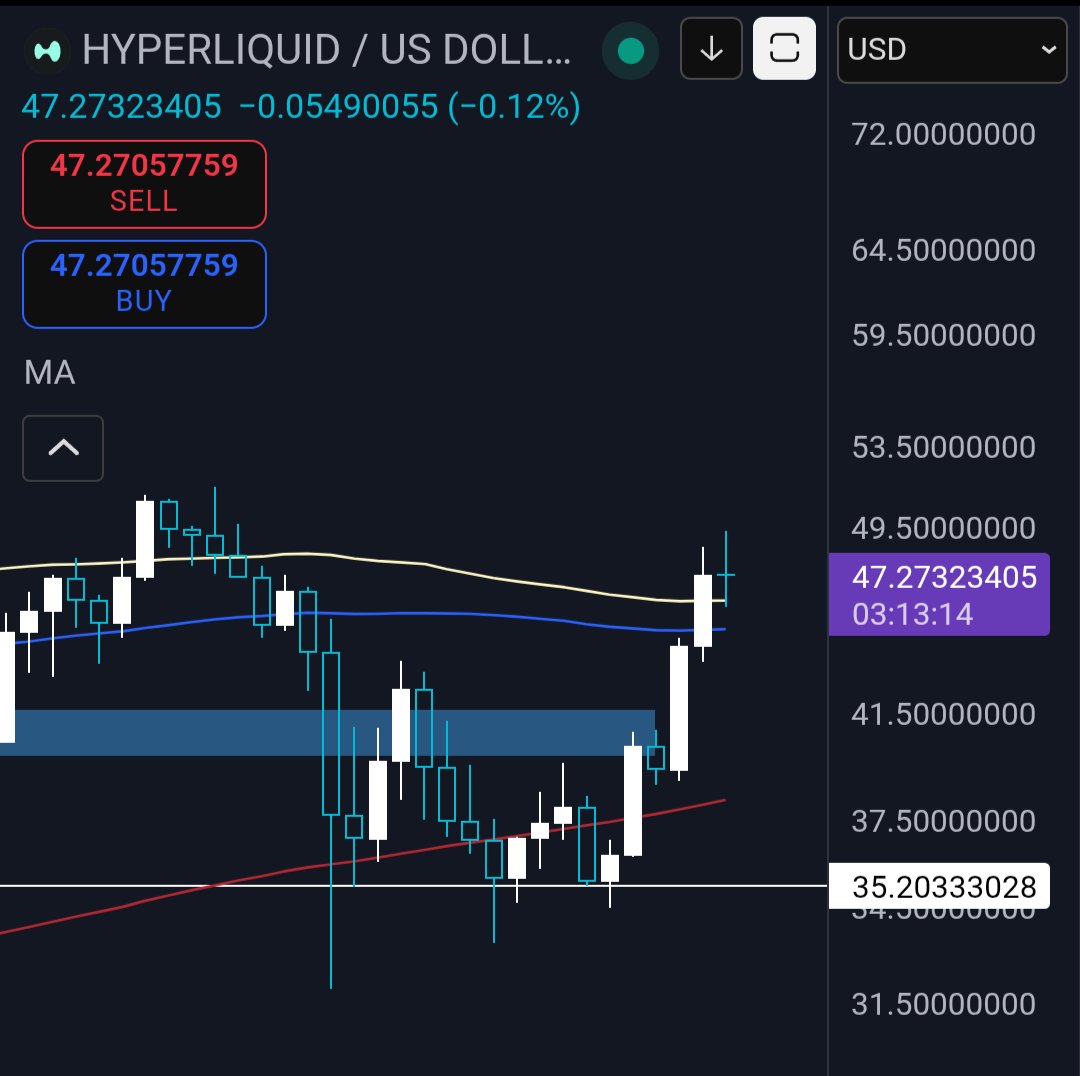Click the SELL button at 47.27057759
Screen dimensions: 1080x1076
click(144, 184)
